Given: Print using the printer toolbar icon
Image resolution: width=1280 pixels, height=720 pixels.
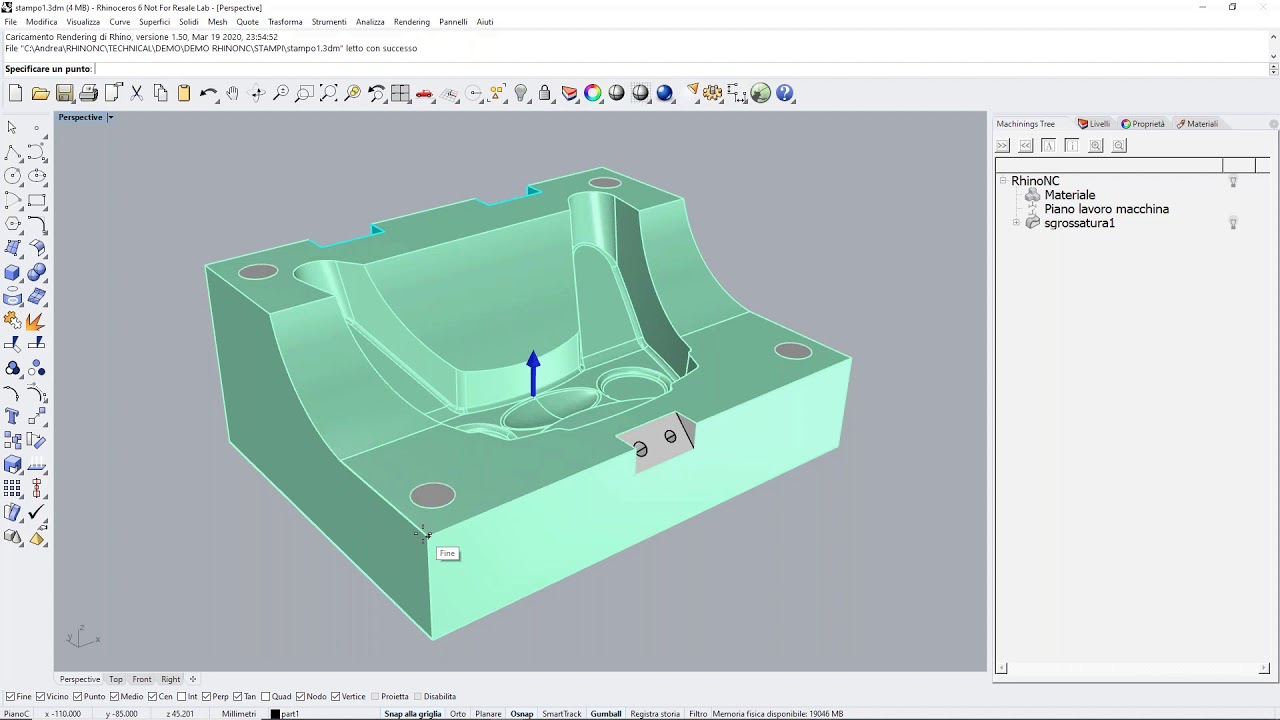Looking at the screenshot, I should [x=88, y=93].
